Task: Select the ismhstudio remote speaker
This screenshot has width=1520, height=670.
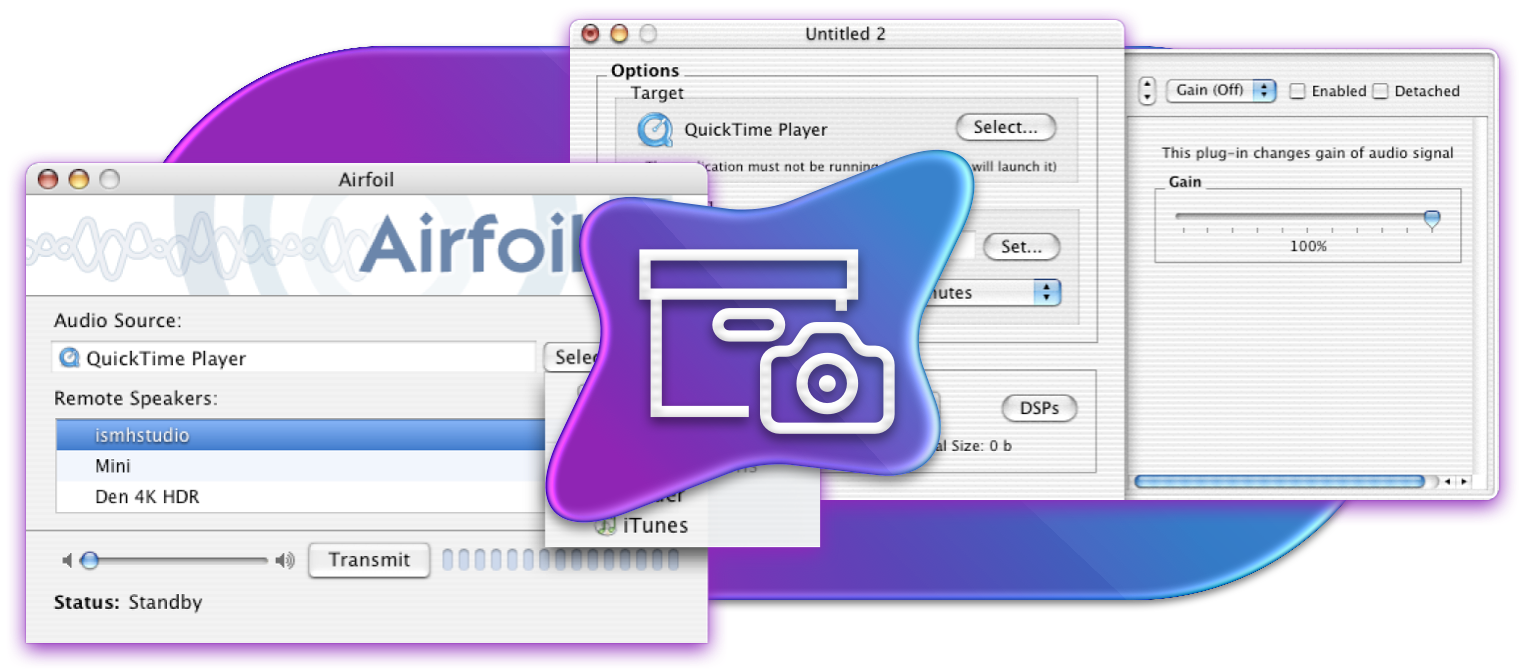Action: pyautogui.click(x=300, y=435)
